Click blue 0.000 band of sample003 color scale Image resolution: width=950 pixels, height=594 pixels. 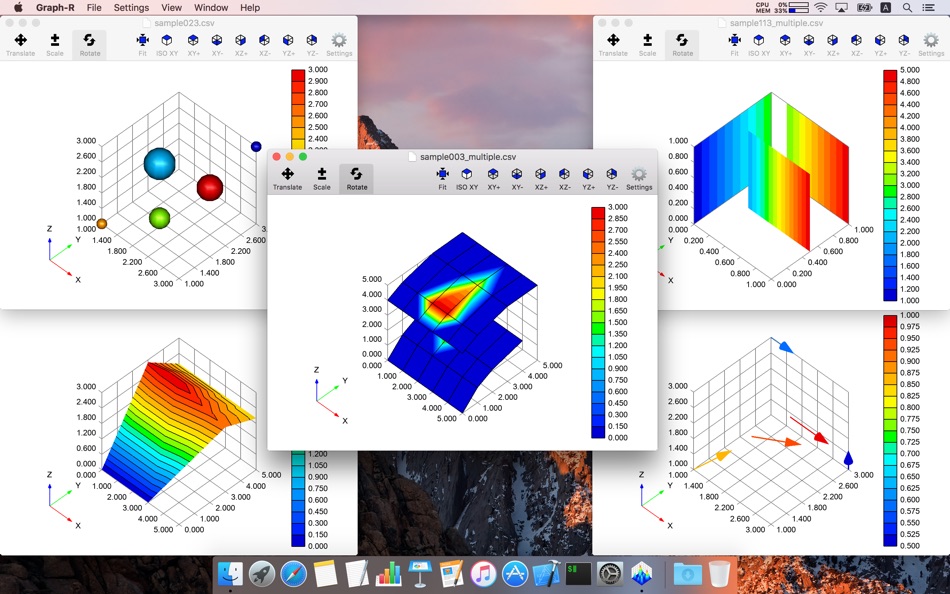[x=598, y=432]
